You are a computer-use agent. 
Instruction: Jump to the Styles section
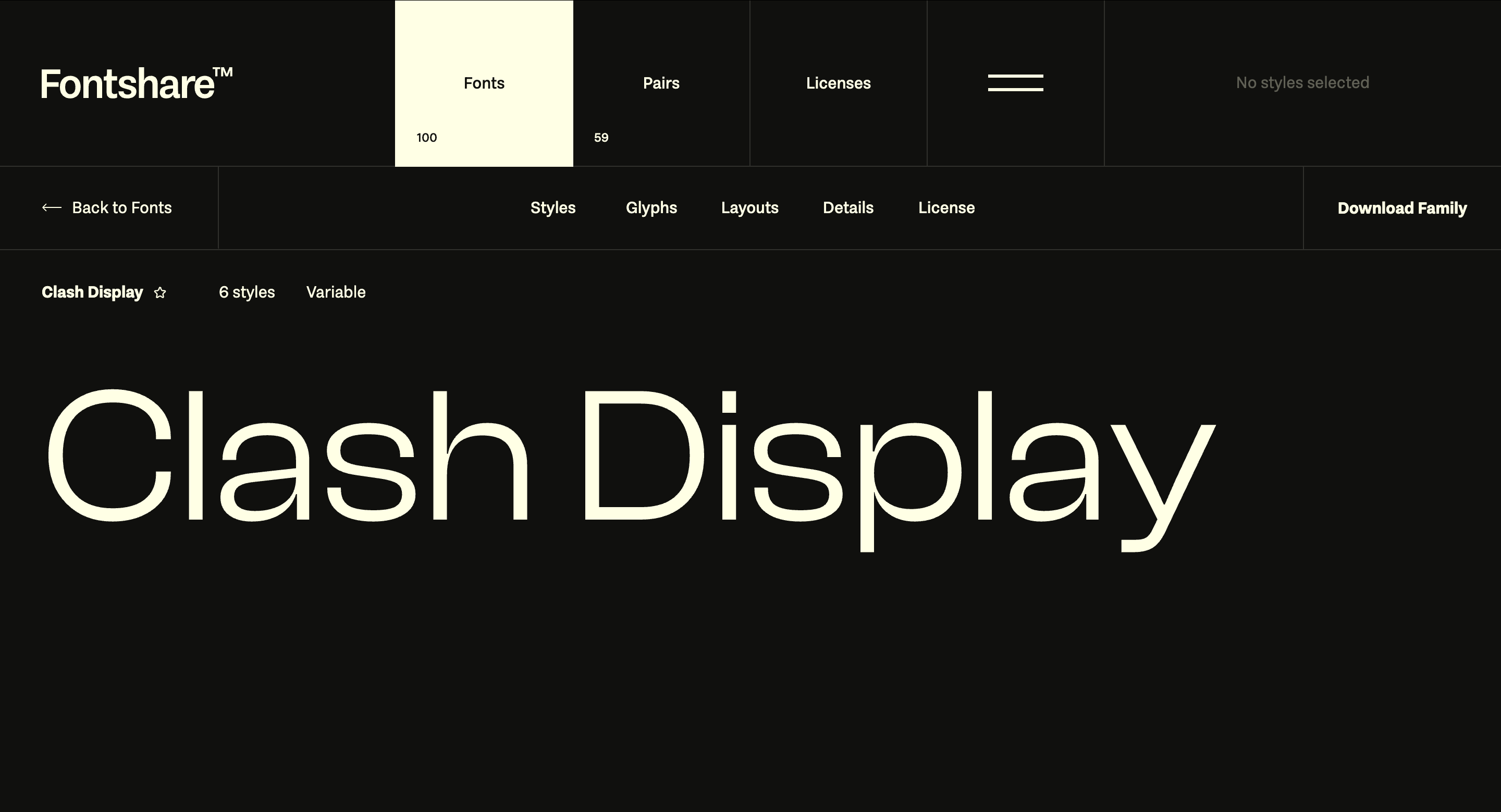(552, 207)
